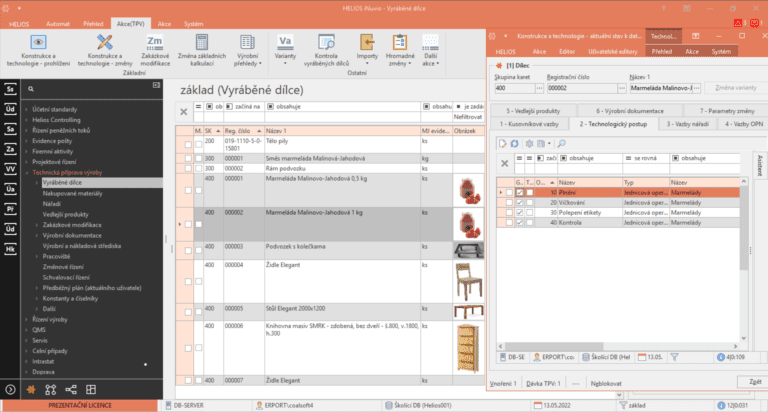The image size is (768, 412).
Task: Tick selection checkbox for Tělo pily row
Action: point(188,145)
